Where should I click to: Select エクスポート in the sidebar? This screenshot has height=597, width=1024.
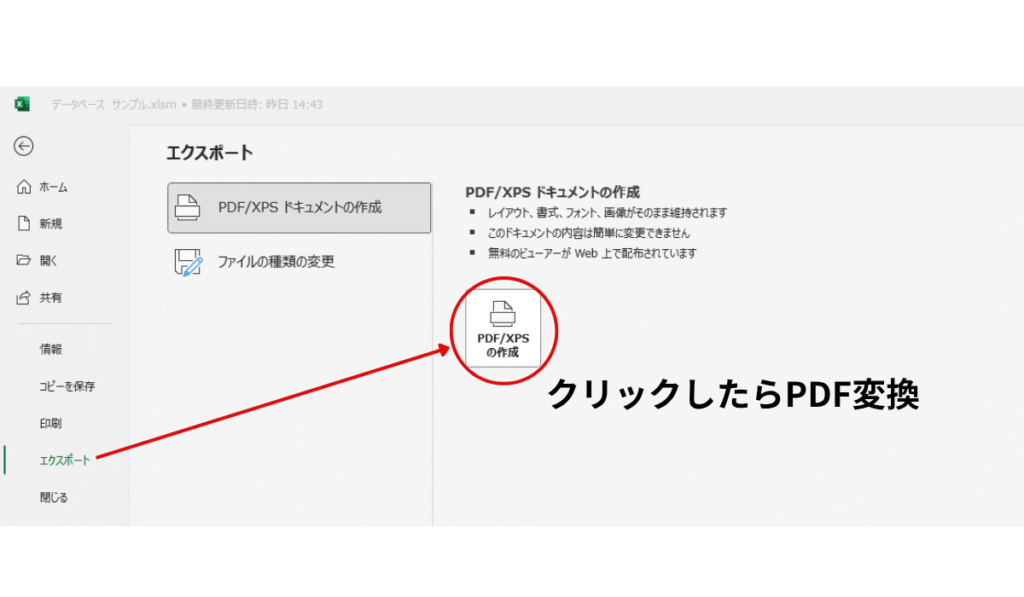(x=64, y=460)
